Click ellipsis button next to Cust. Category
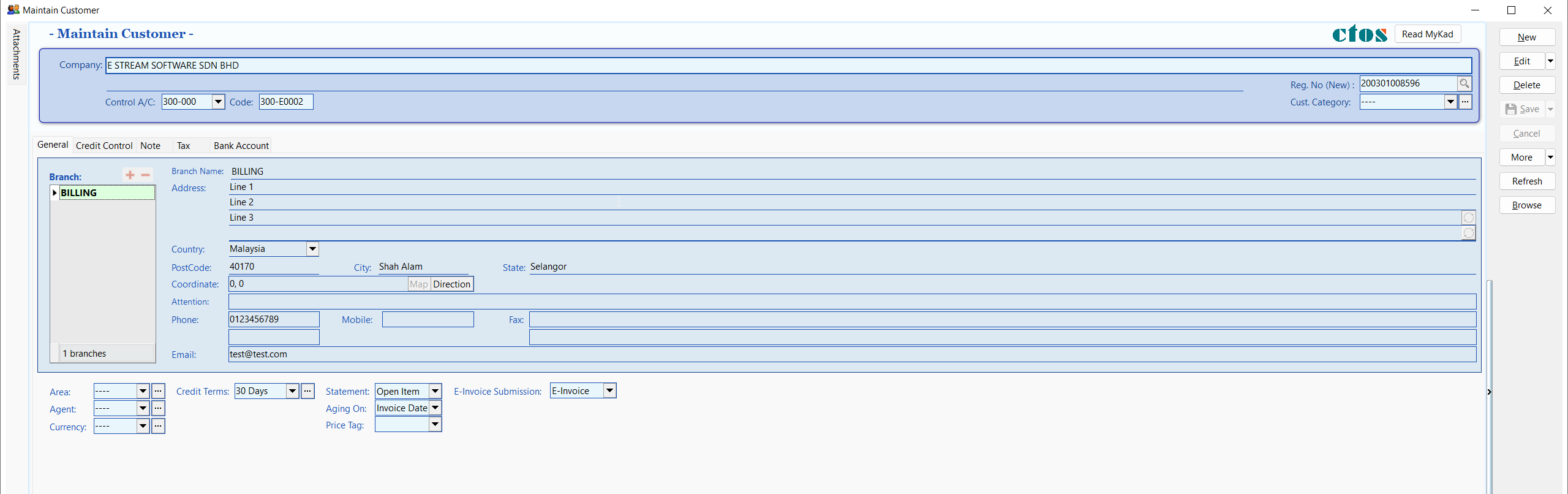 pyautogui.click(x=1465, y=102)
